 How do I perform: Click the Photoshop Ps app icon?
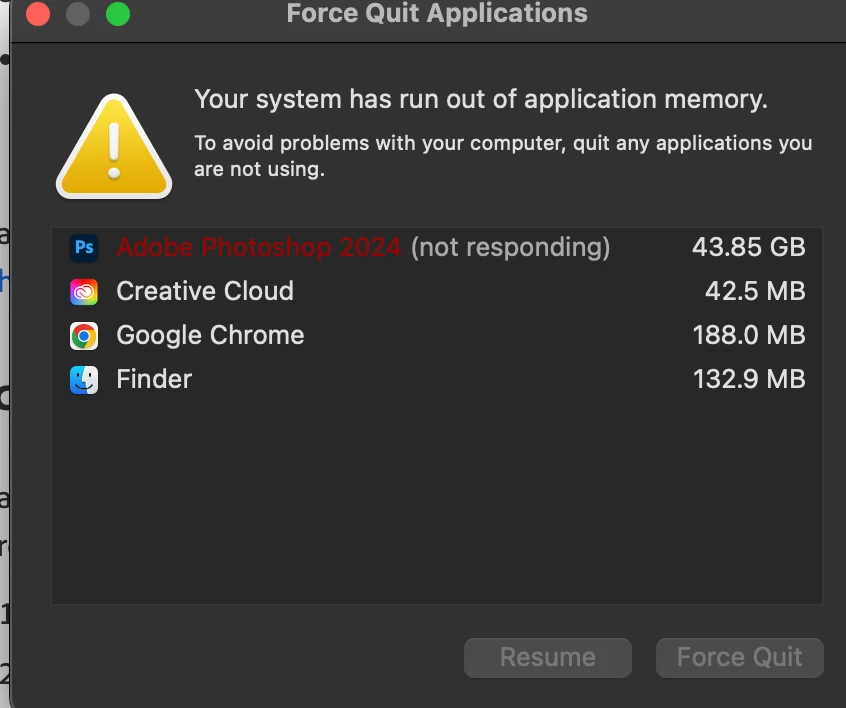click(84, 248)
